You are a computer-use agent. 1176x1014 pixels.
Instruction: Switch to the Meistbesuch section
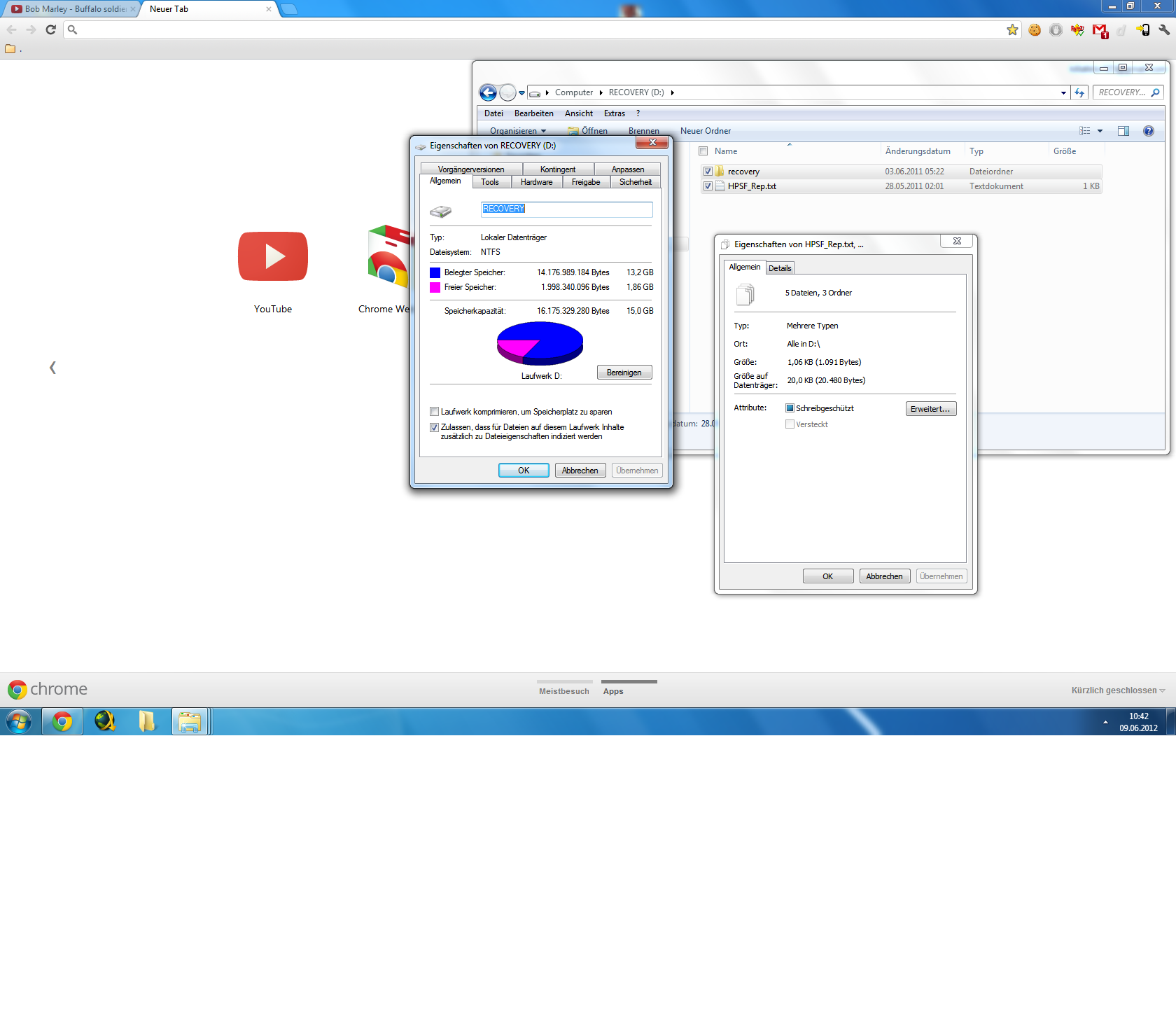pos(564,691)
